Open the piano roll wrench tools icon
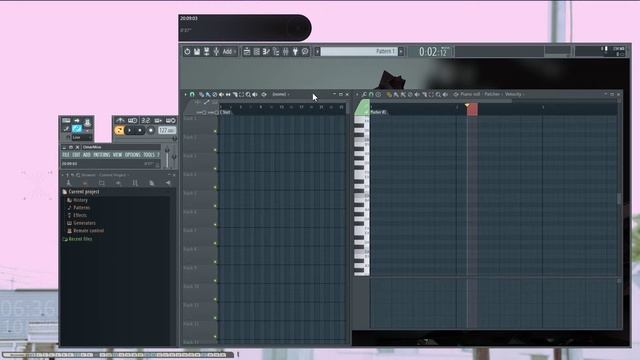Viewport: 640px width, 360px height. (x=364, y=95)
